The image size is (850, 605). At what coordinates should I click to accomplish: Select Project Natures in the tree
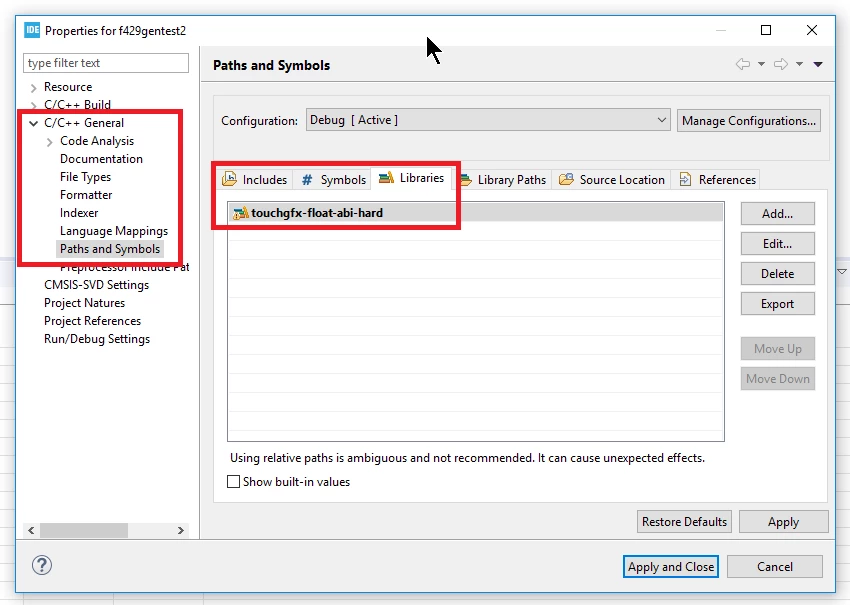(x=85, y=302)
